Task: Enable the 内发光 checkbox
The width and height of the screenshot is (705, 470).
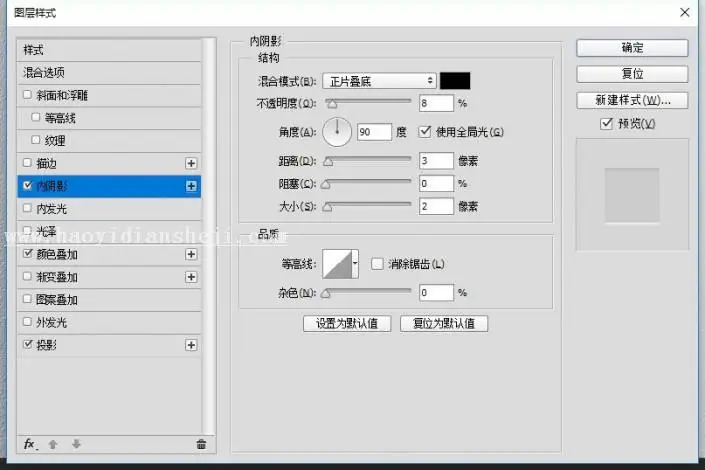Action: coord(27,208)
